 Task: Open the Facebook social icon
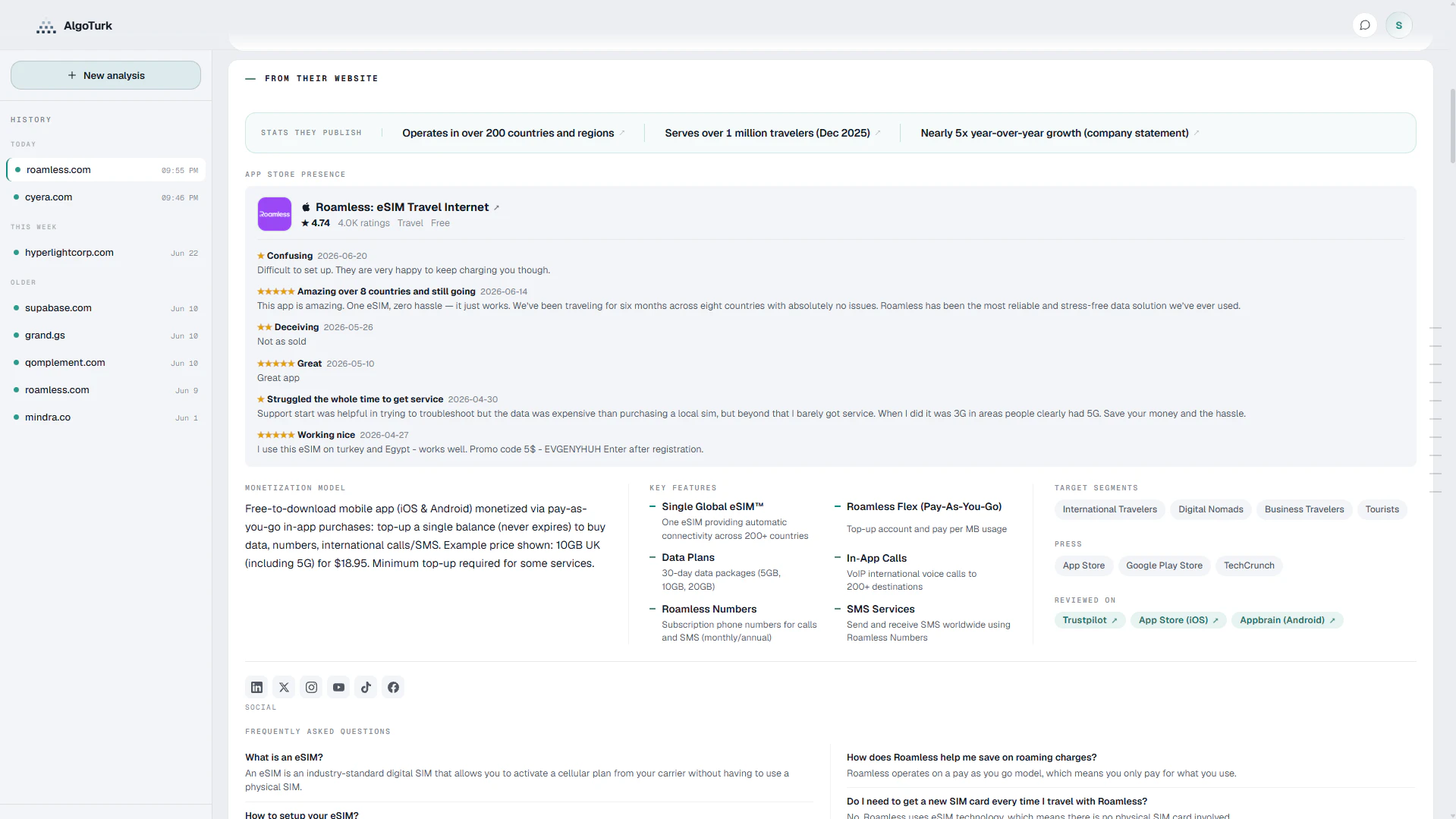click(393, 687)
